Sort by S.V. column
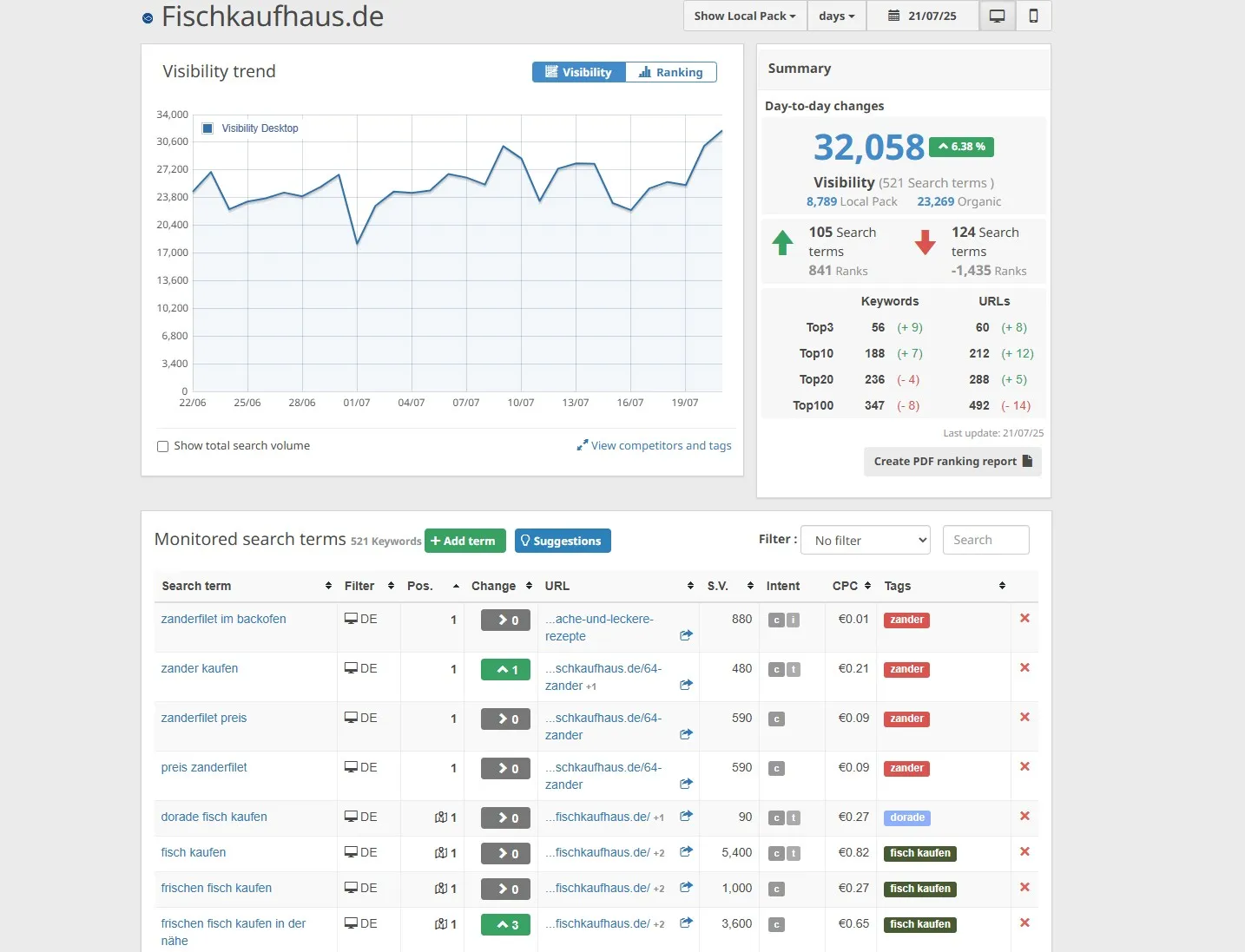This screenshot has height=952, width=1245. coord(729,586)
